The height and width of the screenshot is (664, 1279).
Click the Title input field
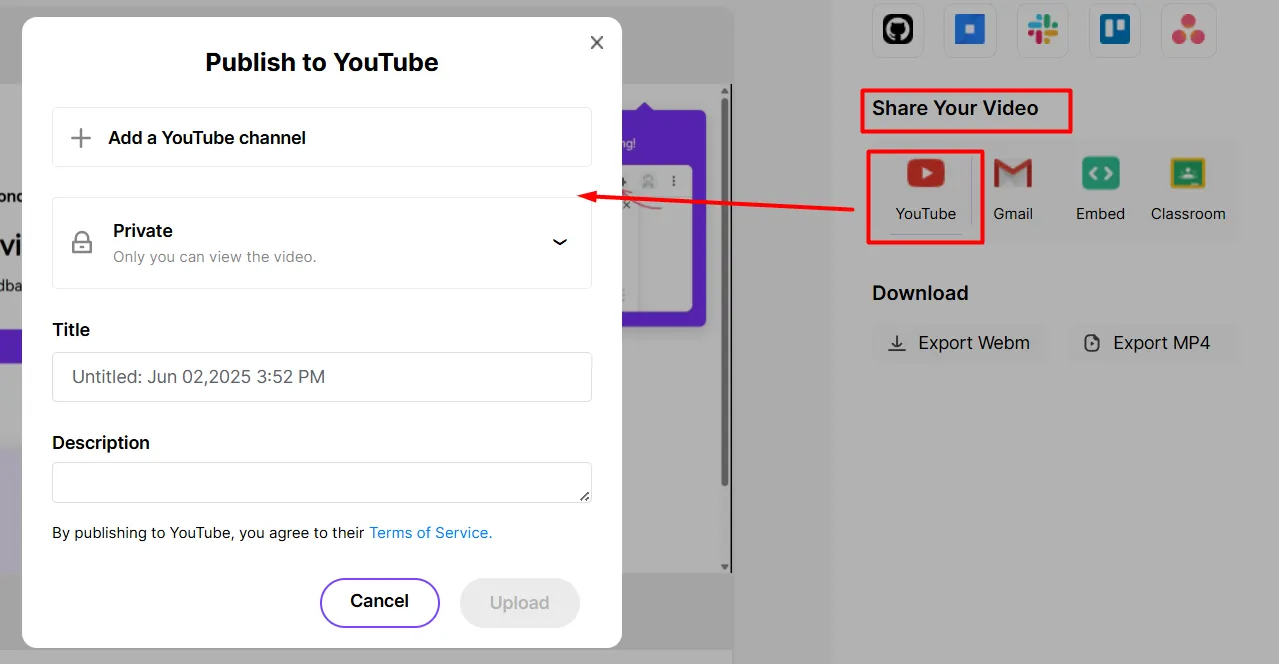tap(322, 377)
